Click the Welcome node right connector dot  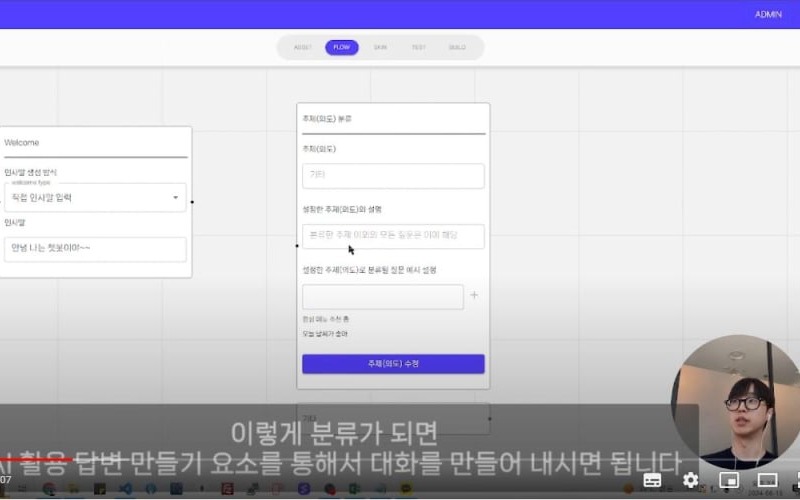(192, 202)
